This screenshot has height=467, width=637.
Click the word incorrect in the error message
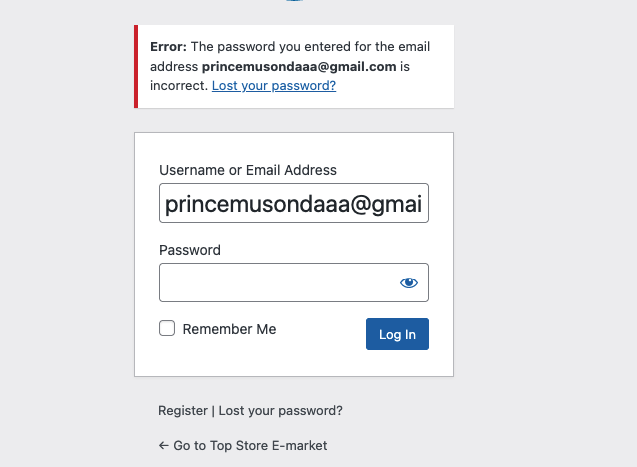pos(179,86)
